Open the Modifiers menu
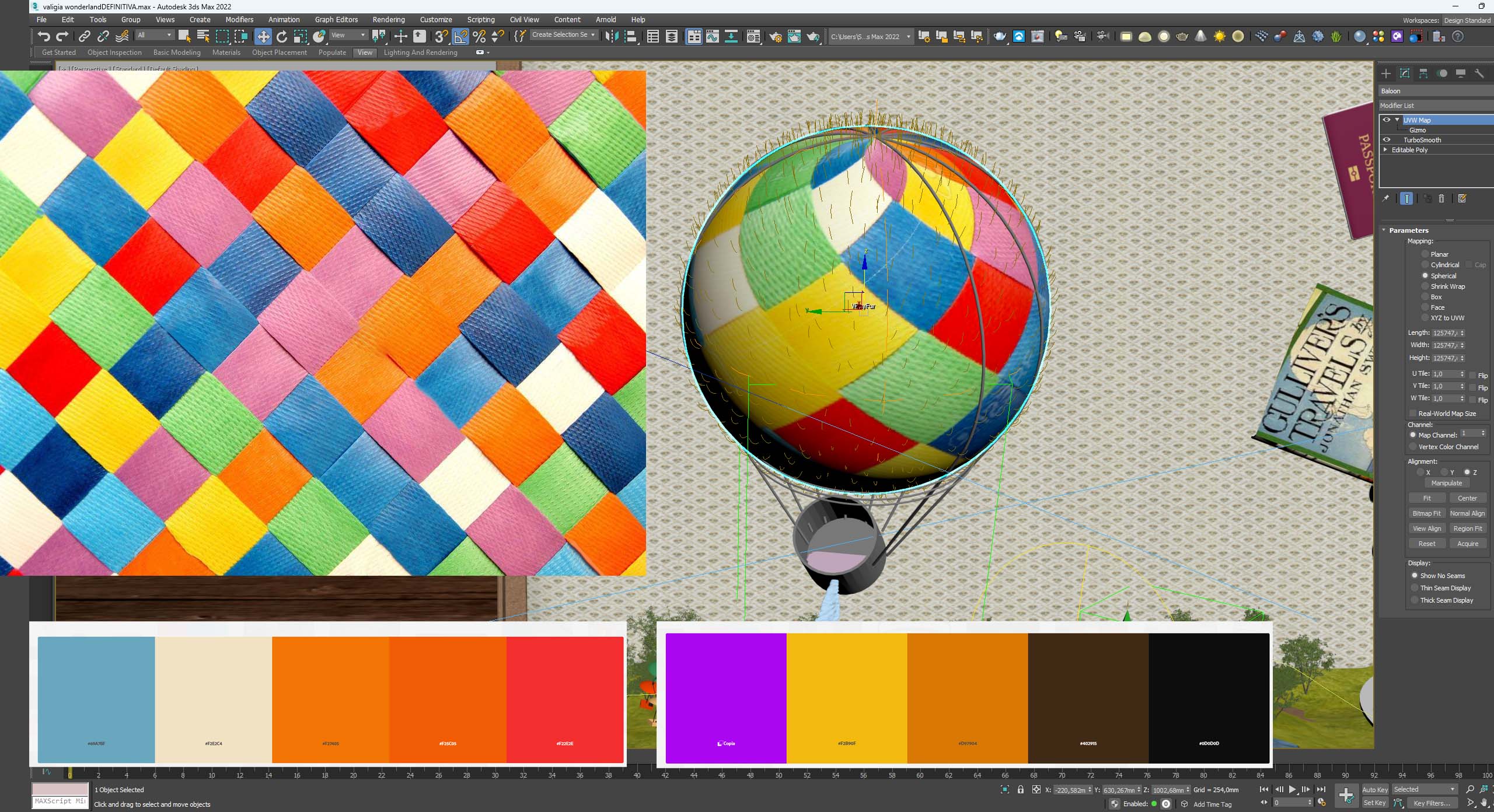1494x812 pixels. (x=239, y=19)
